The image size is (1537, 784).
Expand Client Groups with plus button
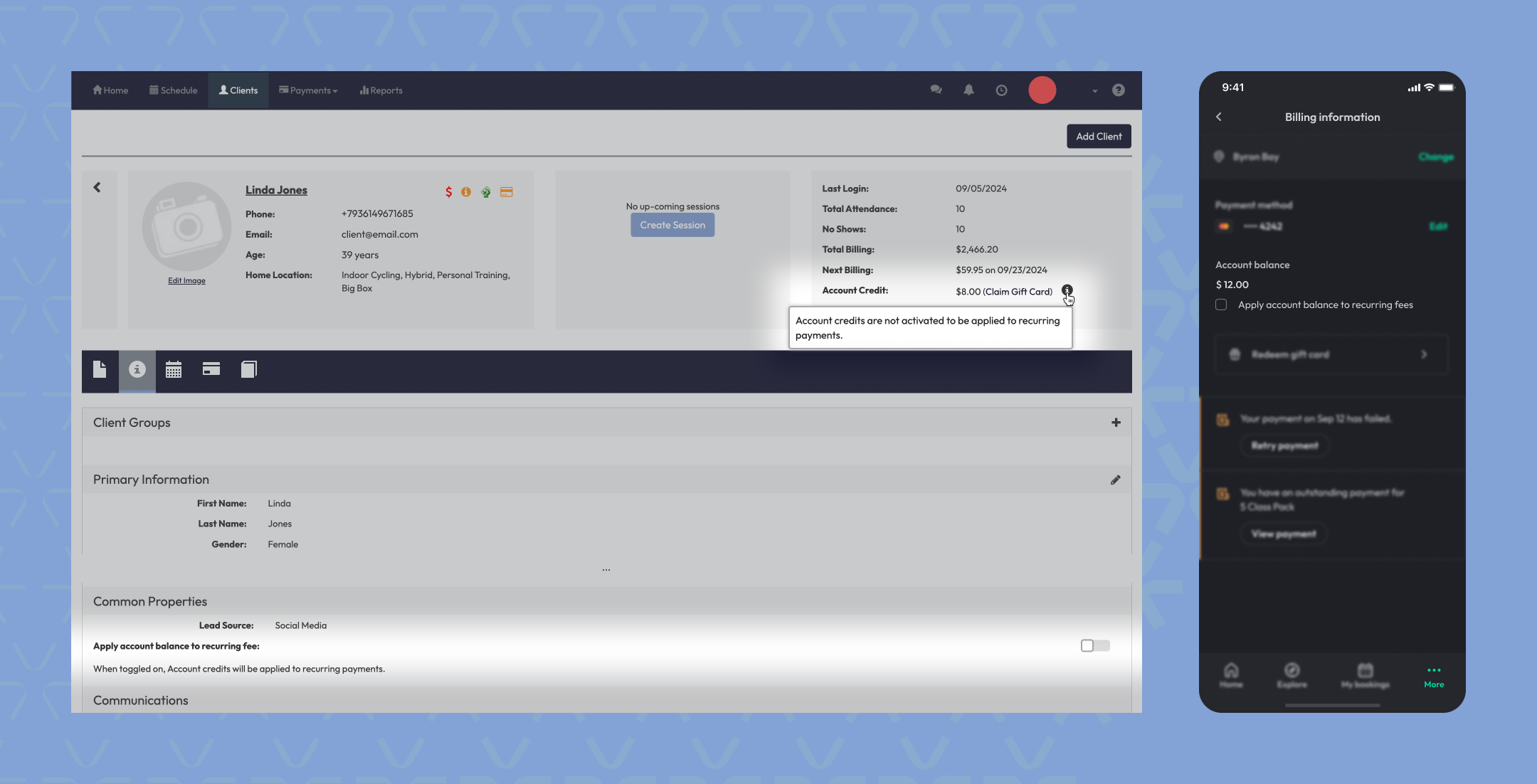1116,423
